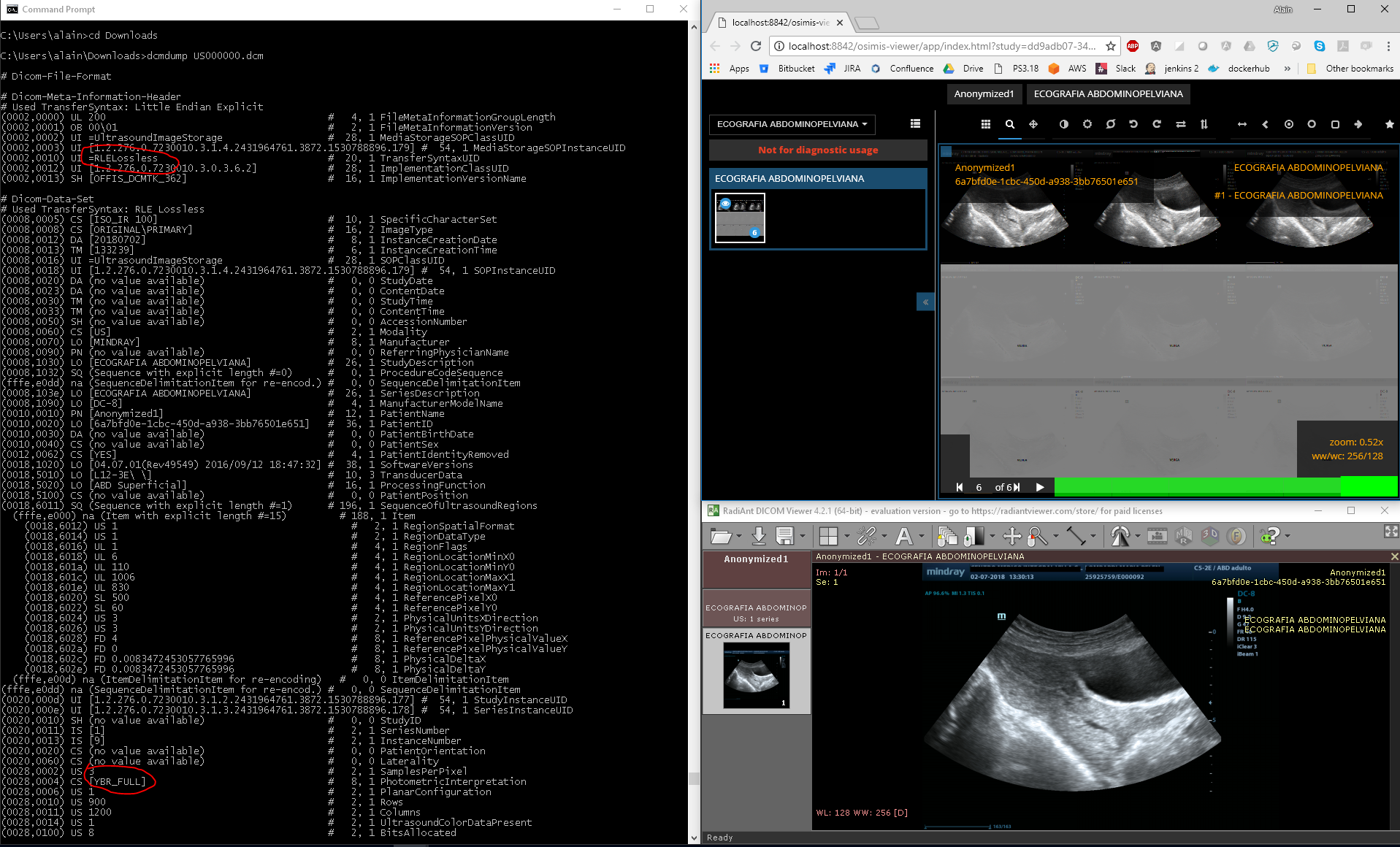Click the RadiAnt save/export floppy icon

784,536
